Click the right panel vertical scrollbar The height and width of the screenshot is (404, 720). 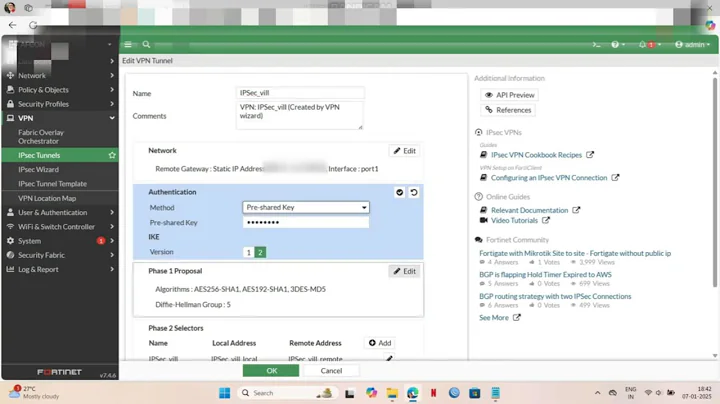(714, 182)
